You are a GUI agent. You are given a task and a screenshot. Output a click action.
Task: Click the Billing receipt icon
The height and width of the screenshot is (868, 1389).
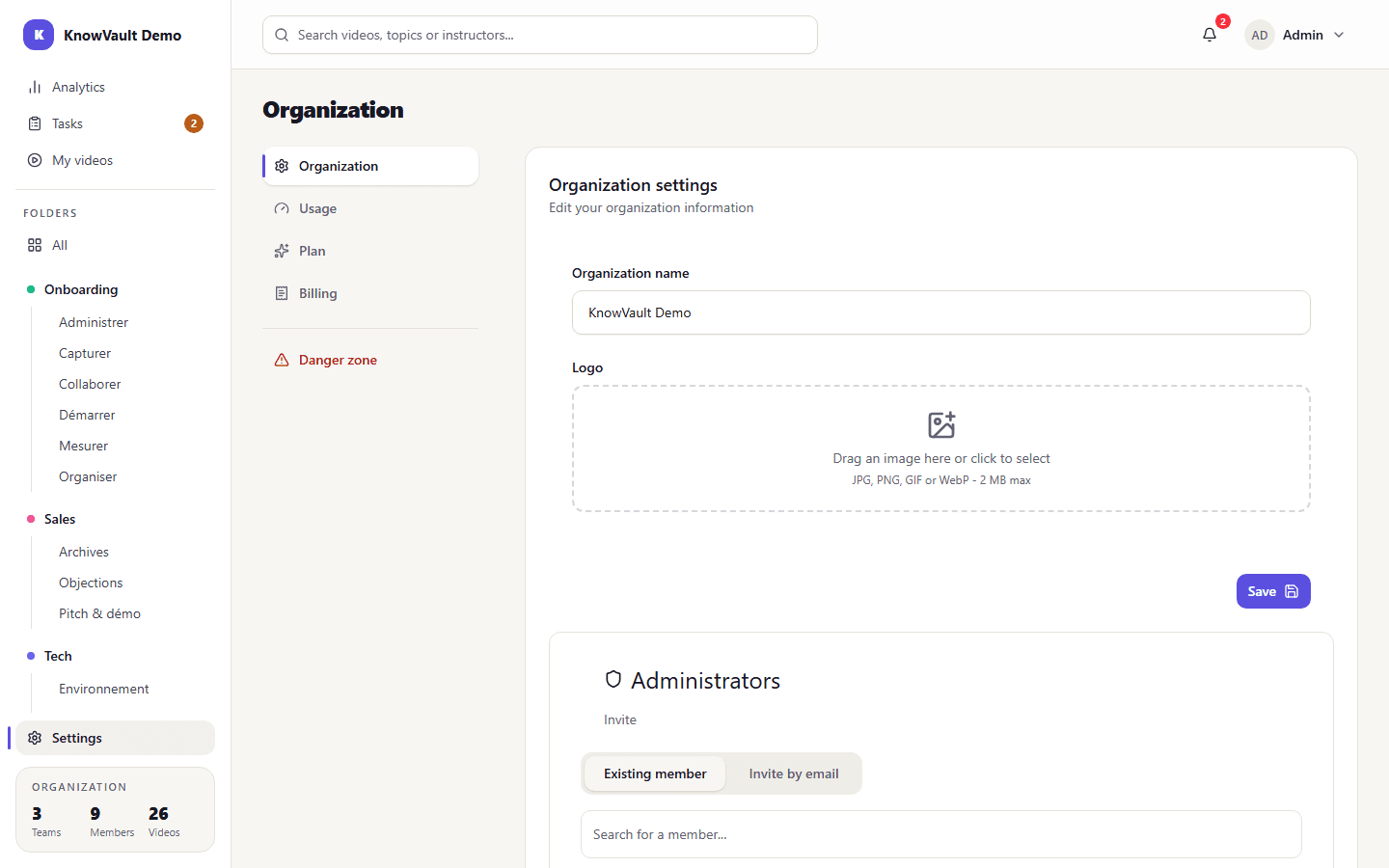pyautogui.click(x=282, y=293)
